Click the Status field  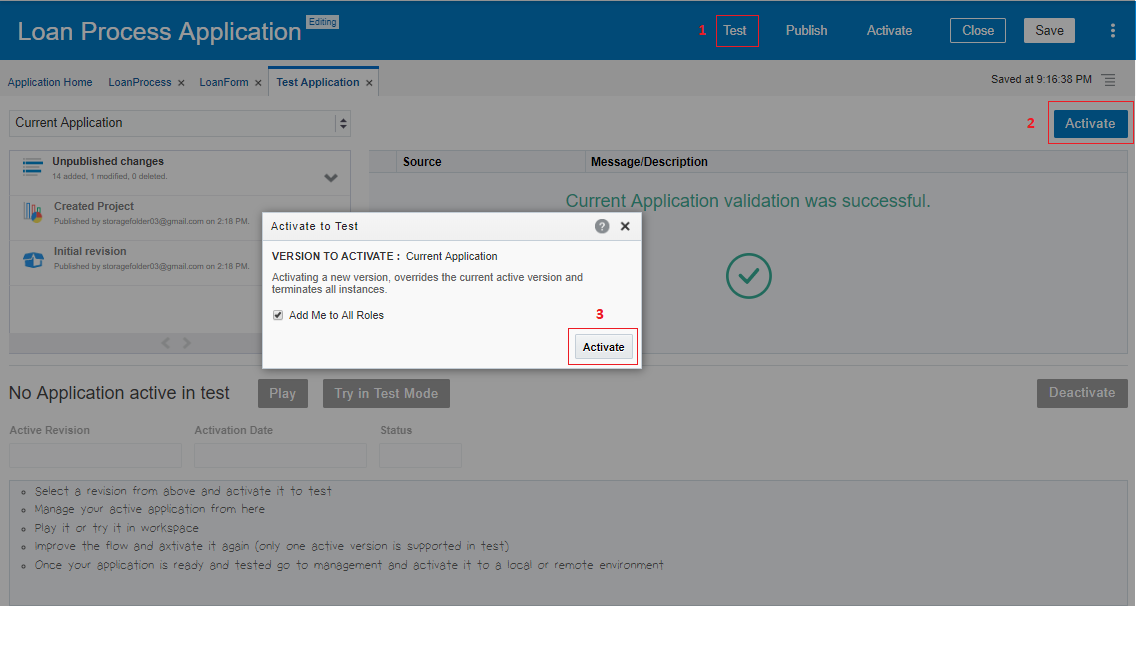pyautogui.click(x=420, y=455)
